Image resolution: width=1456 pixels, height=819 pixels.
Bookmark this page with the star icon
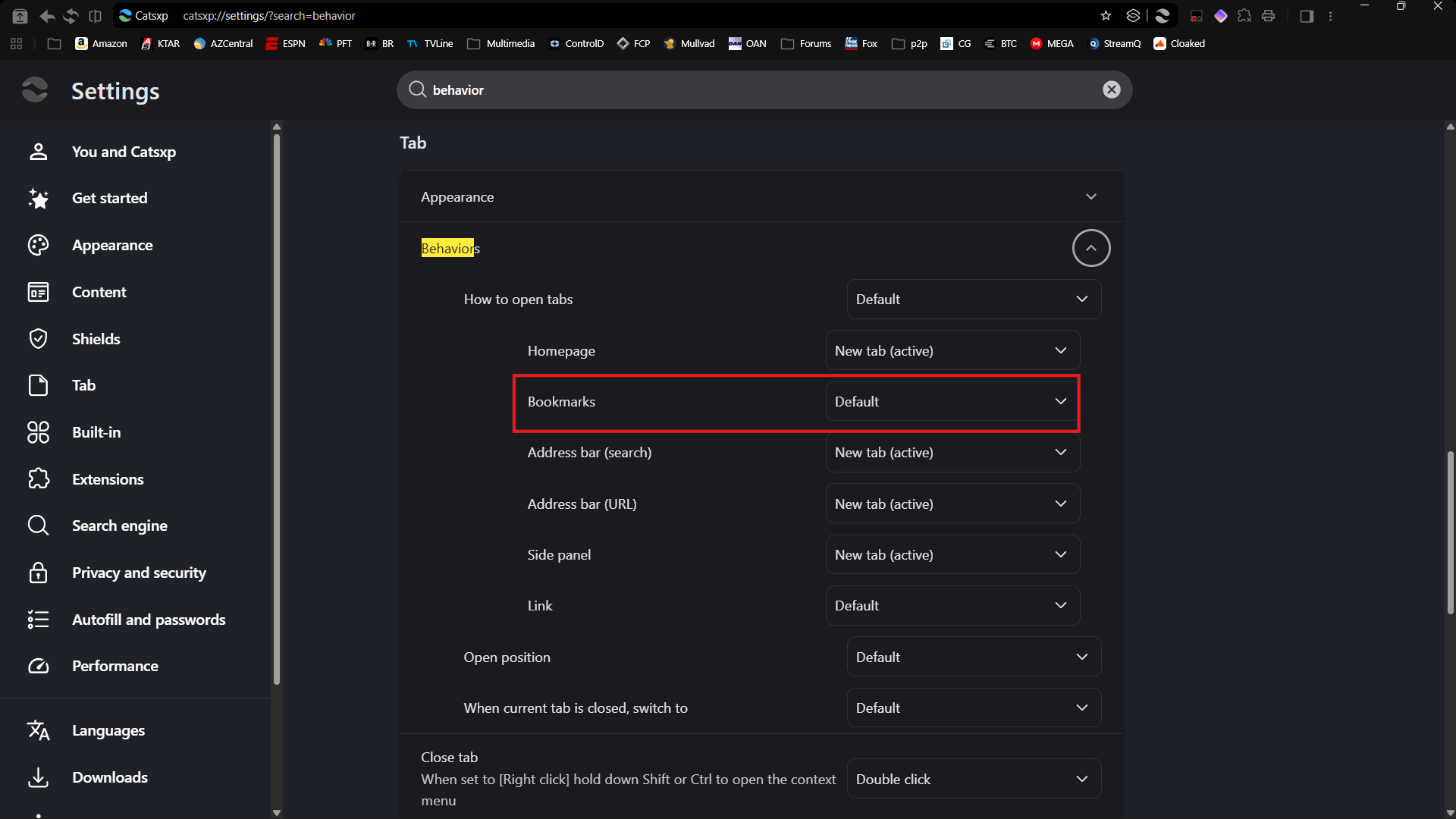1106,16
